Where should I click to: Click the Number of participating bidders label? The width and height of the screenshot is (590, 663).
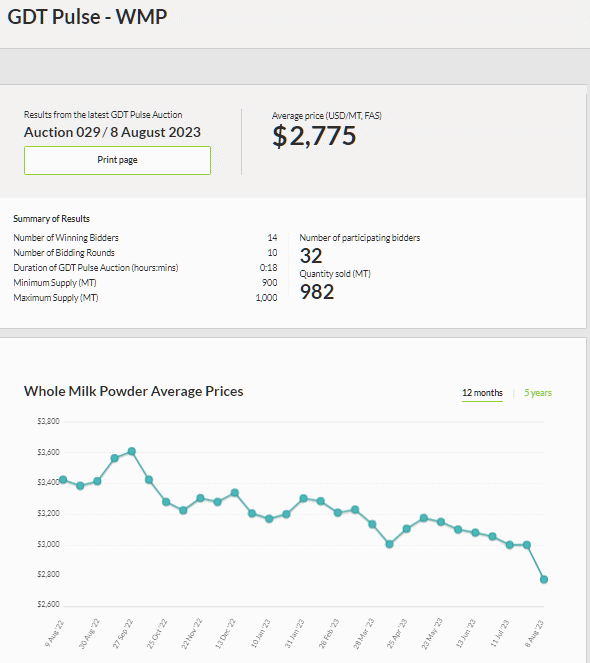point(360,238)
